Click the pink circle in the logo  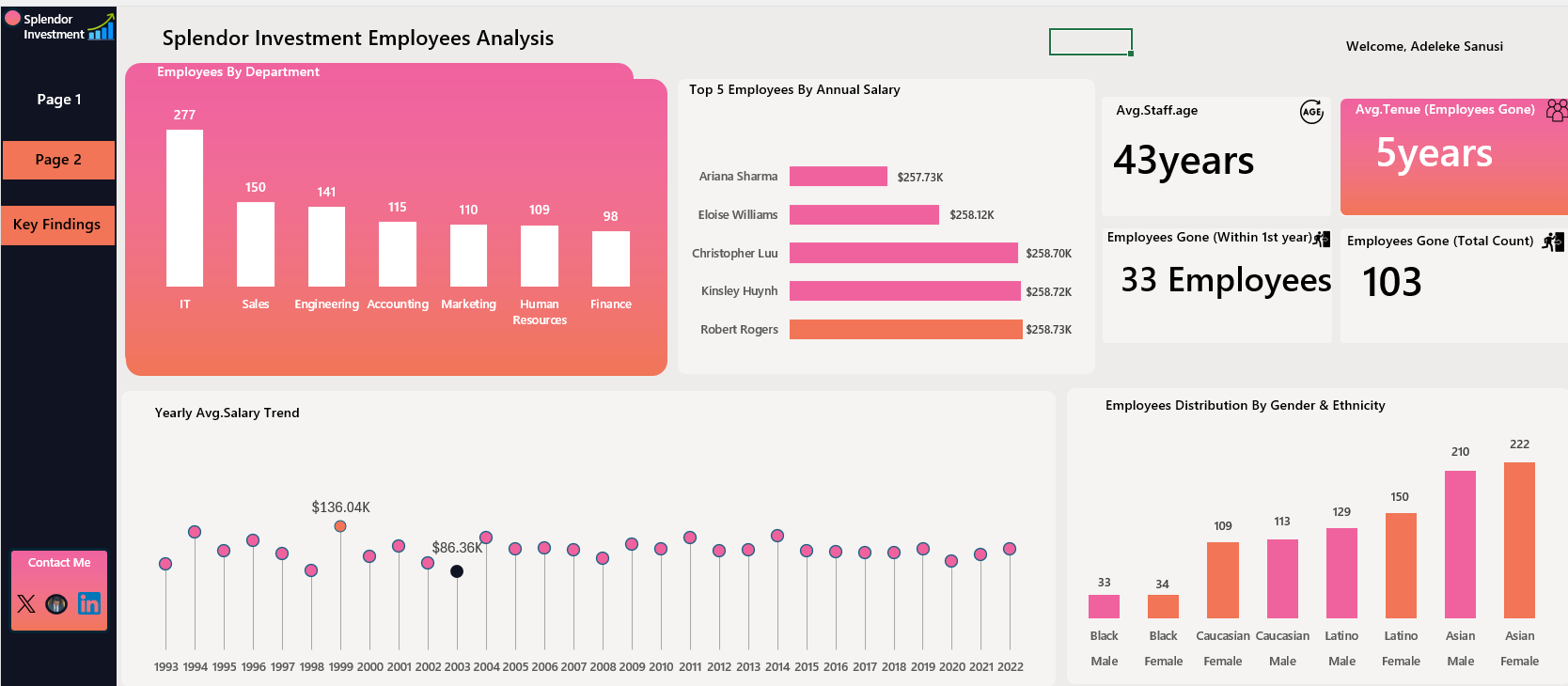point(13,18)
